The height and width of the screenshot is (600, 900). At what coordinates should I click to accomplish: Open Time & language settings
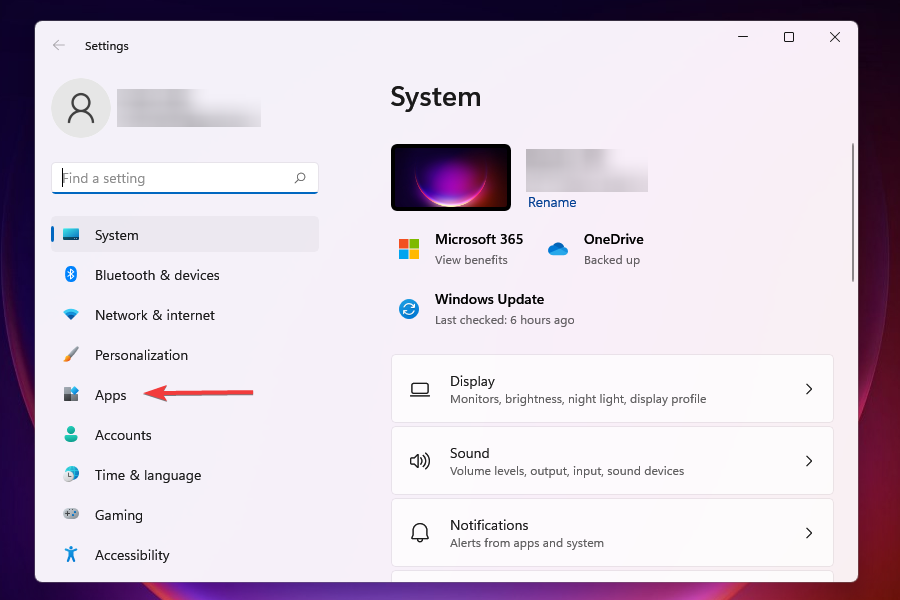[x=185, y=474]
